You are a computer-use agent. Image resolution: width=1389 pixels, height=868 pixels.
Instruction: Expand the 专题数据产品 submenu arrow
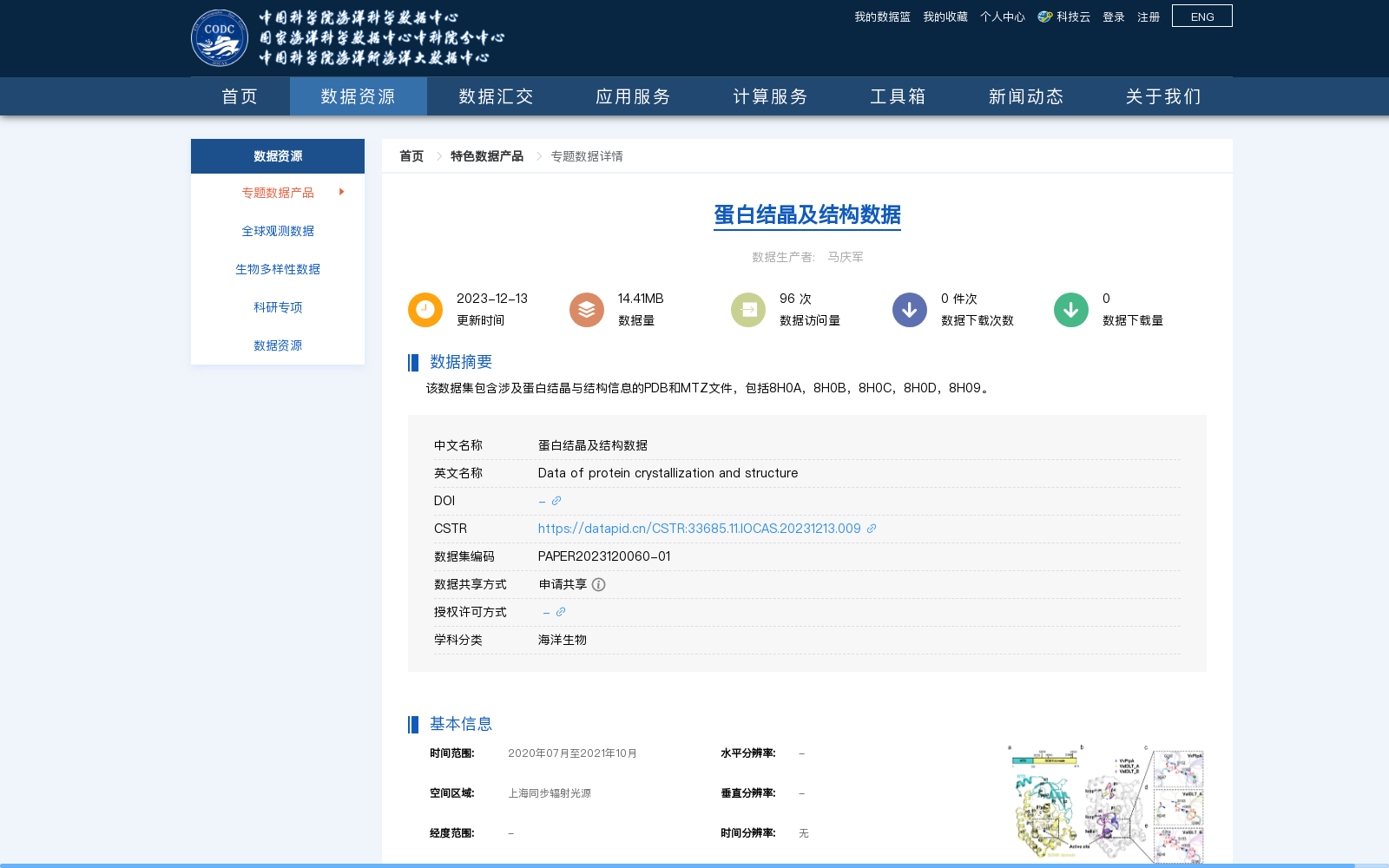point(341,192)
